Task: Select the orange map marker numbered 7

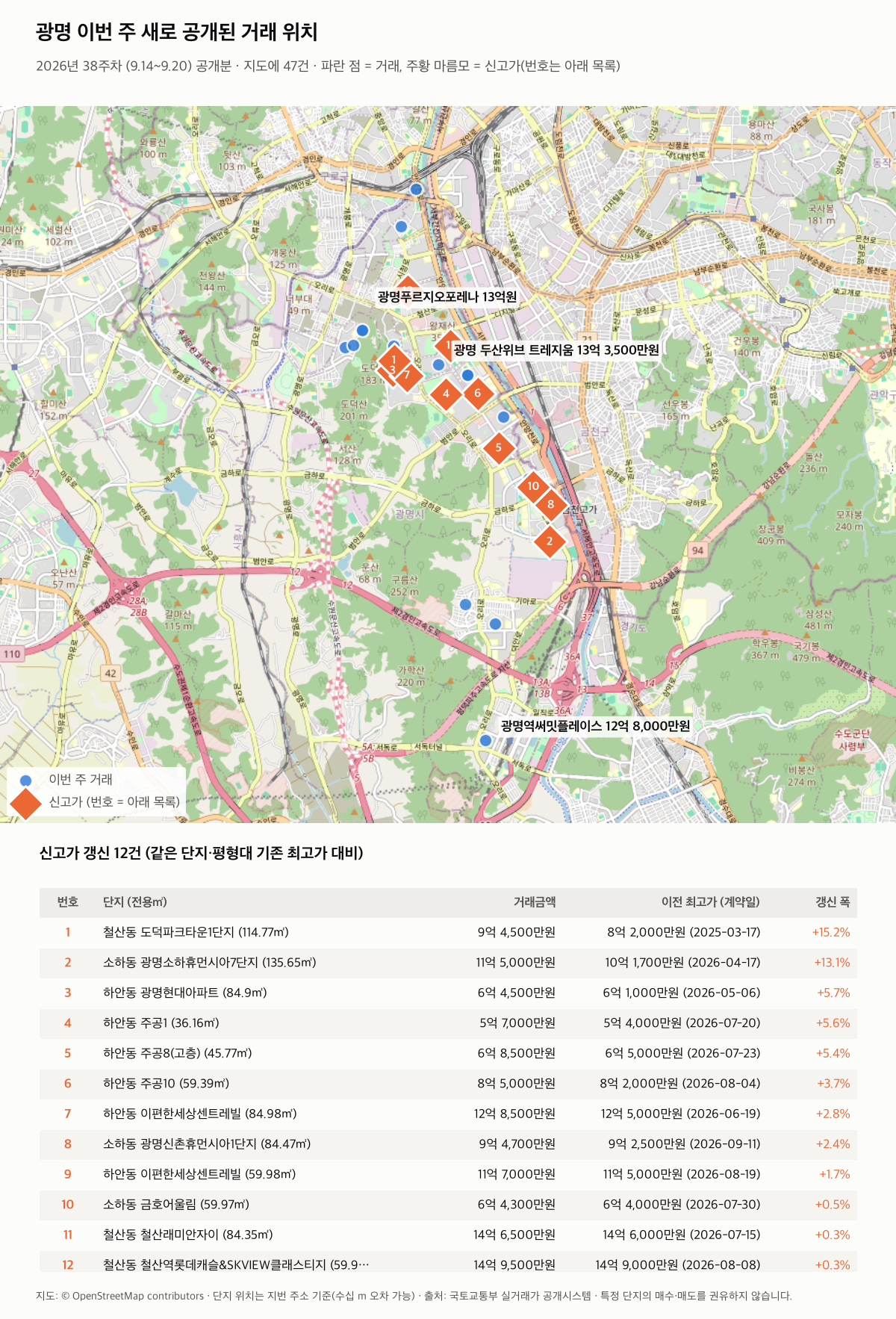Action: [x=407, y=375]
